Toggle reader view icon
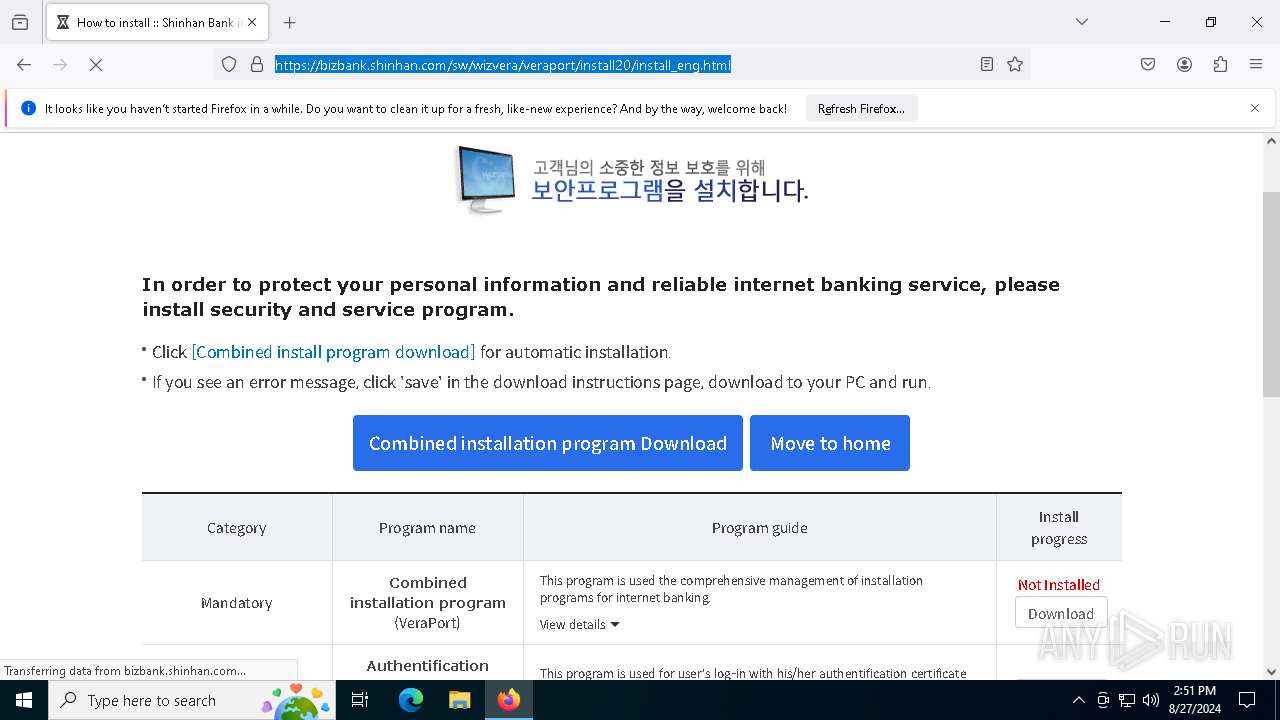This screenshot has height=720, width=1280. [x=987, y=64]
